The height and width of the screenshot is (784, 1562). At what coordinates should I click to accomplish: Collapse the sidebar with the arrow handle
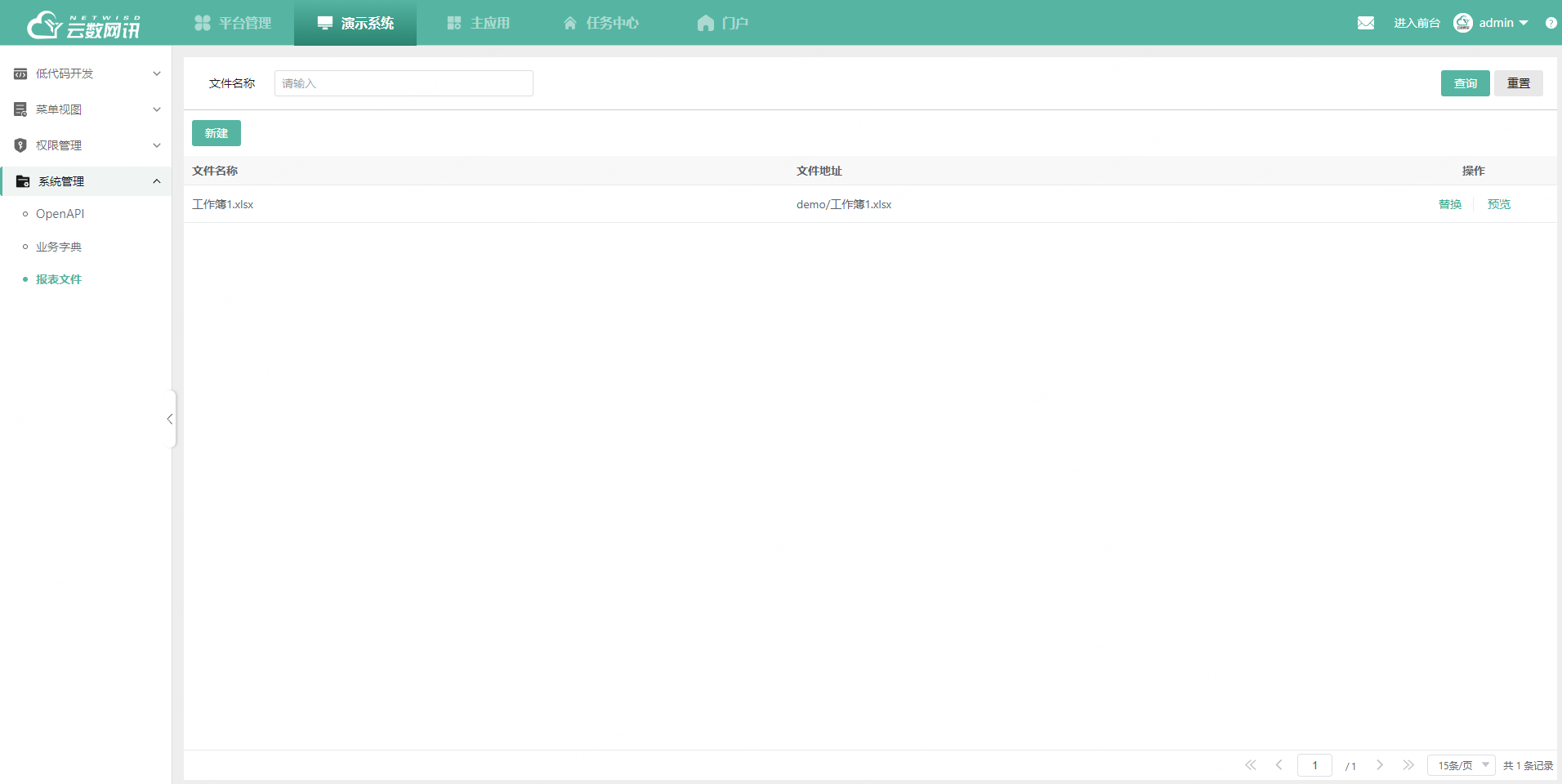(x=170, y=418)
